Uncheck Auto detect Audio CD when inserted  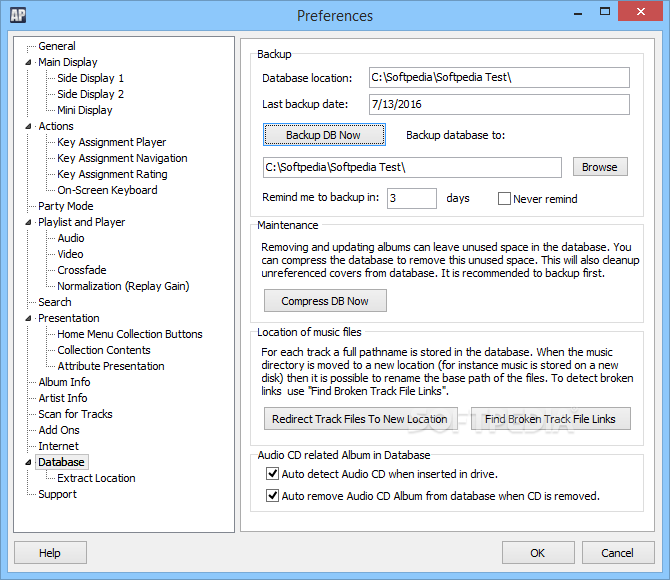pyautogui.click(x=272, y=474)
